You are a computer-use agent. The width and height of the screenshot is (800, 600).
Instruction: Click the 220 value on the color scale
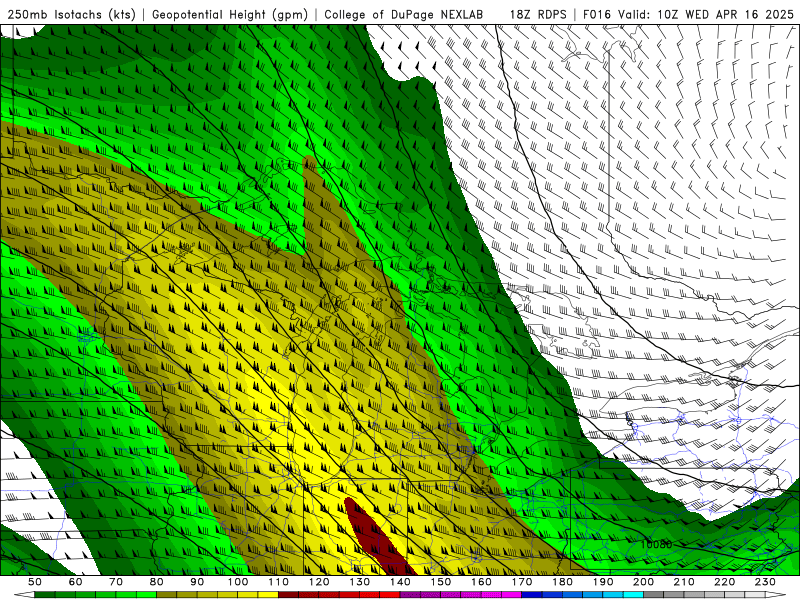coord(724,582)
